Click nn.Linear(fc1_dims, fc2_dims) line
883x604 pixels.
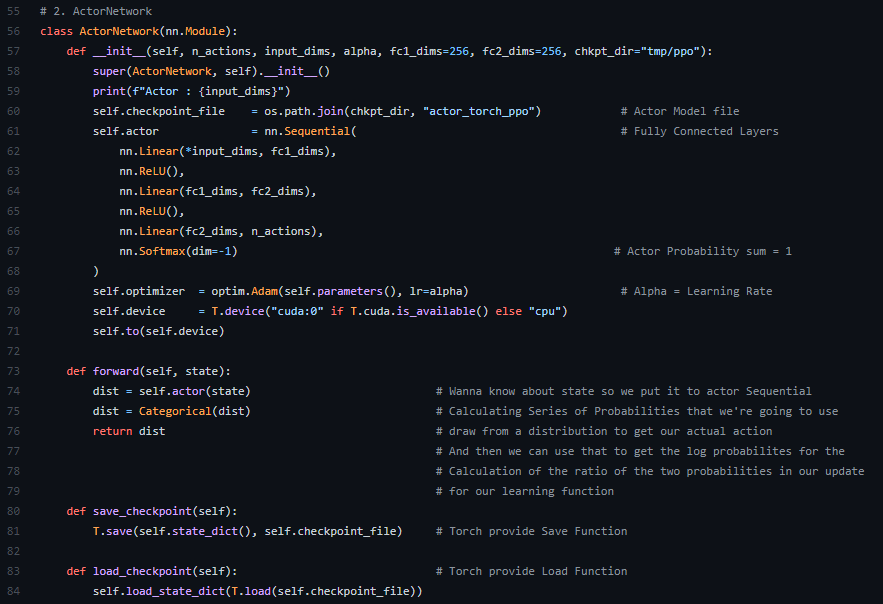pyautogui.click(x=218, y=191)
